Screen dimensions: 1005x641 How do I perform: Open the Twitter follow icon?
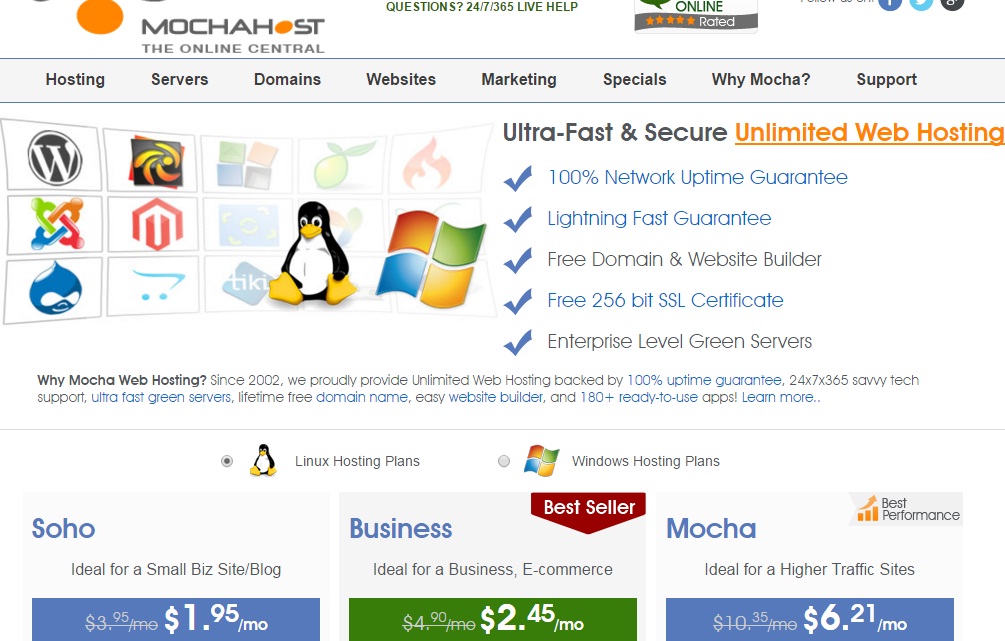[921, 3]
